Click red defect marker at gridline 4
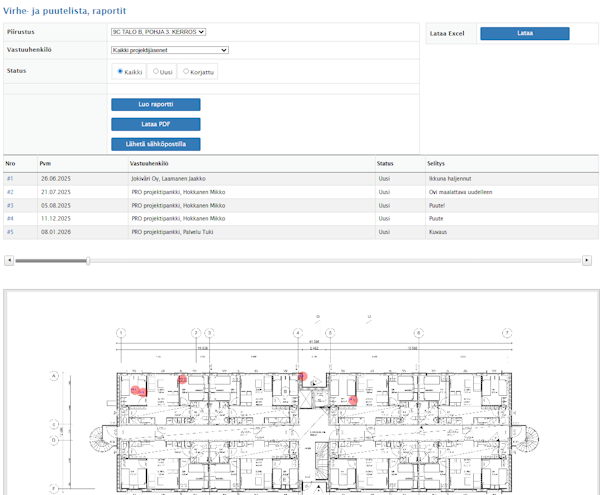 [x=302, y=376]
